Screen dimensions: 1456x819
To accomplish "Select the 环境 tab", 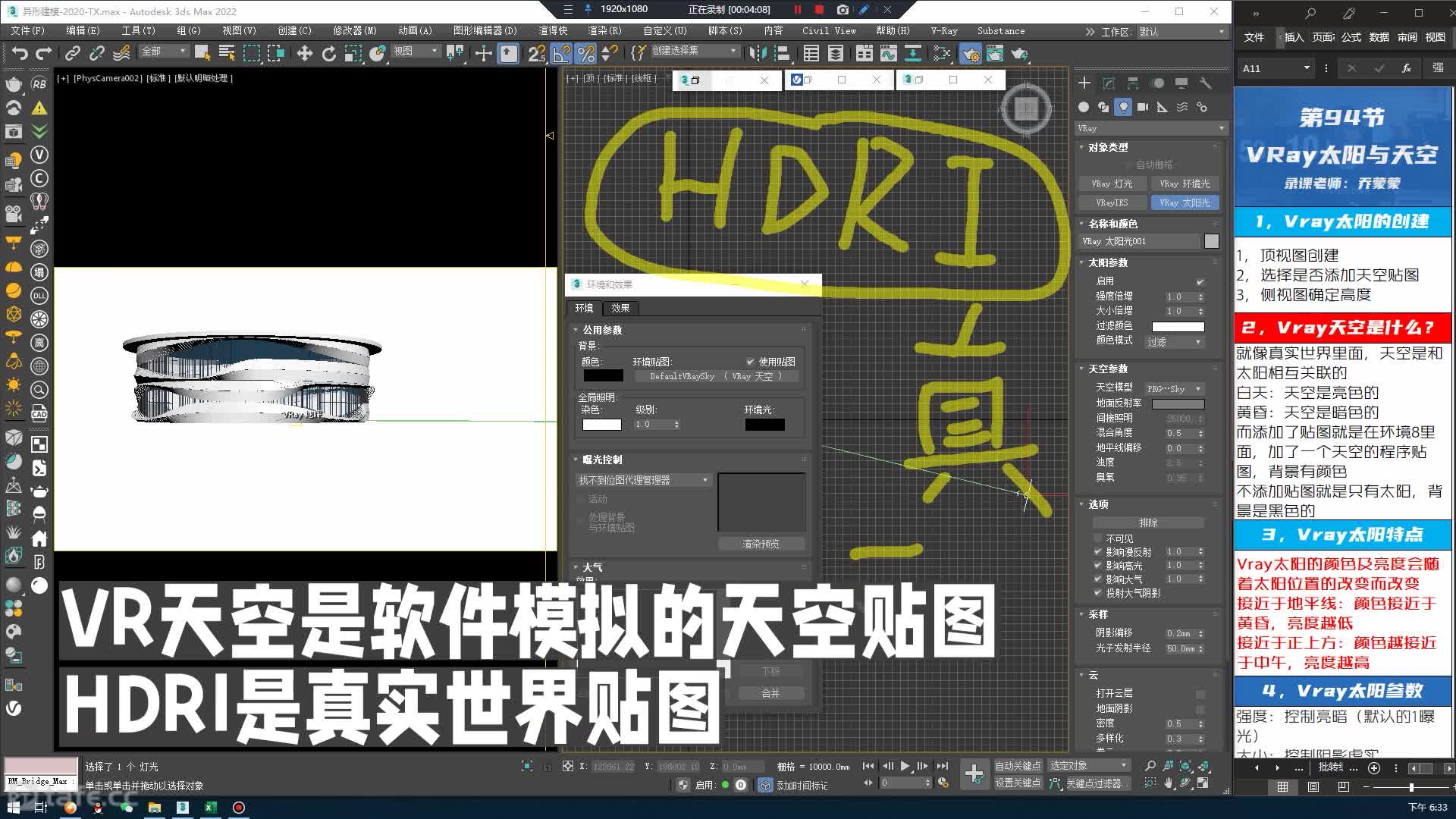I will pos(584,308).
